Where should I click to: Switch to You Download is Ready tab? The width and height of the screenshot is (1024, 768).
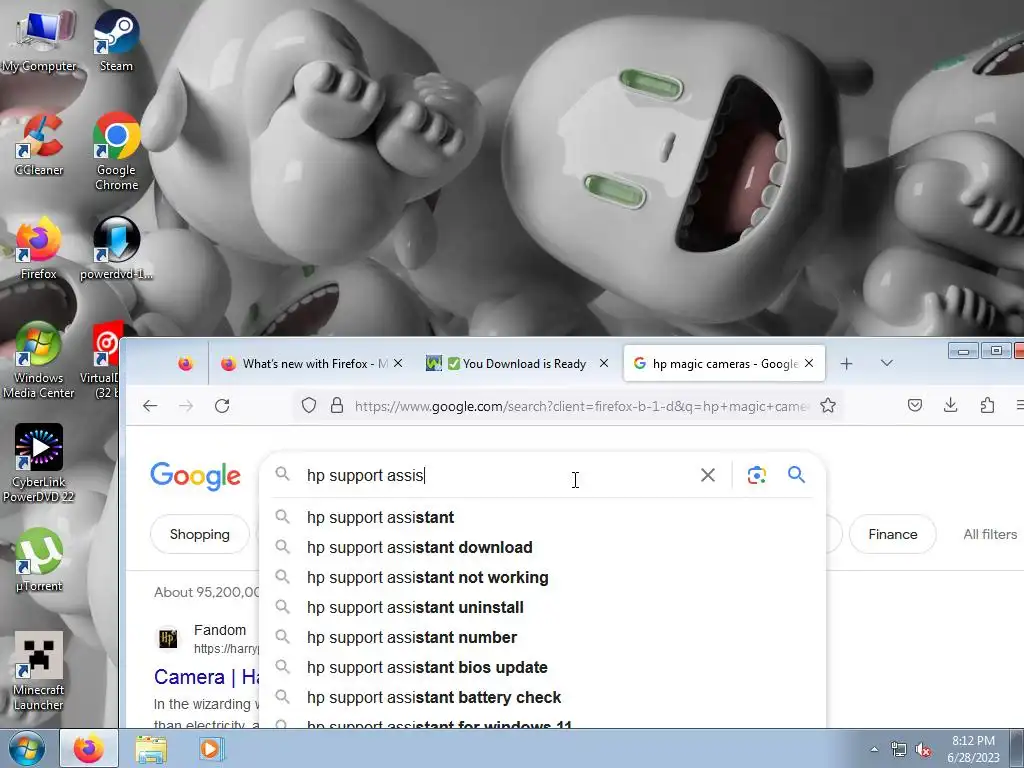click(x=517, y=364)
